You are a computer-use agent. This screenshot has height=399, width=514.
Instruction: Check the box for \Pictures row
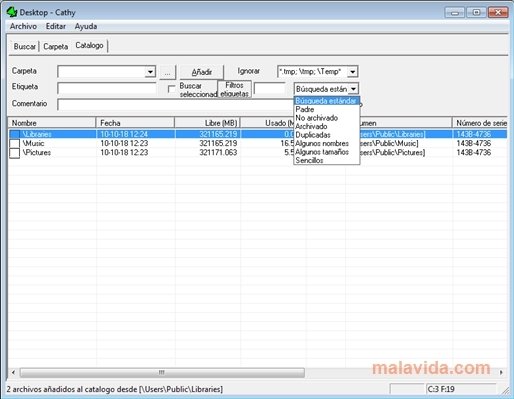[14, 153]
